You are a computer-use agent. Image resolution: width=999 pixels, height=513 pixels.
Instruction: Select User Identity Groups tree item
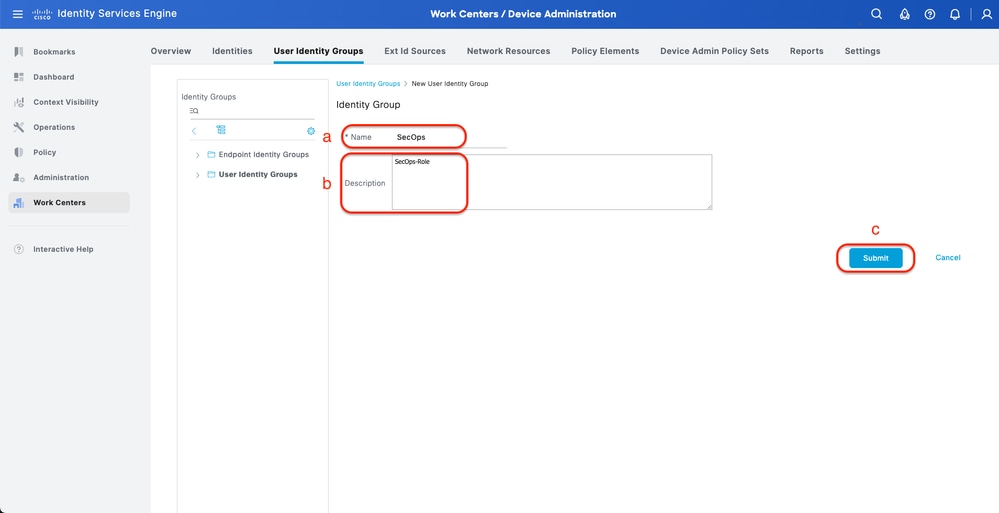(258, 175)
